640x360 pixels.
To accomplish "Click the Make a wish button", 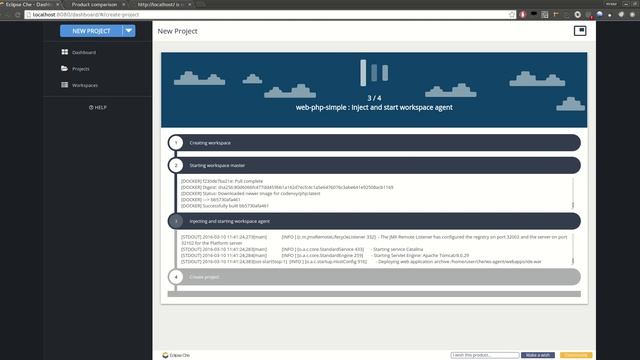I will pyautogui.click(x=538, y=355).
